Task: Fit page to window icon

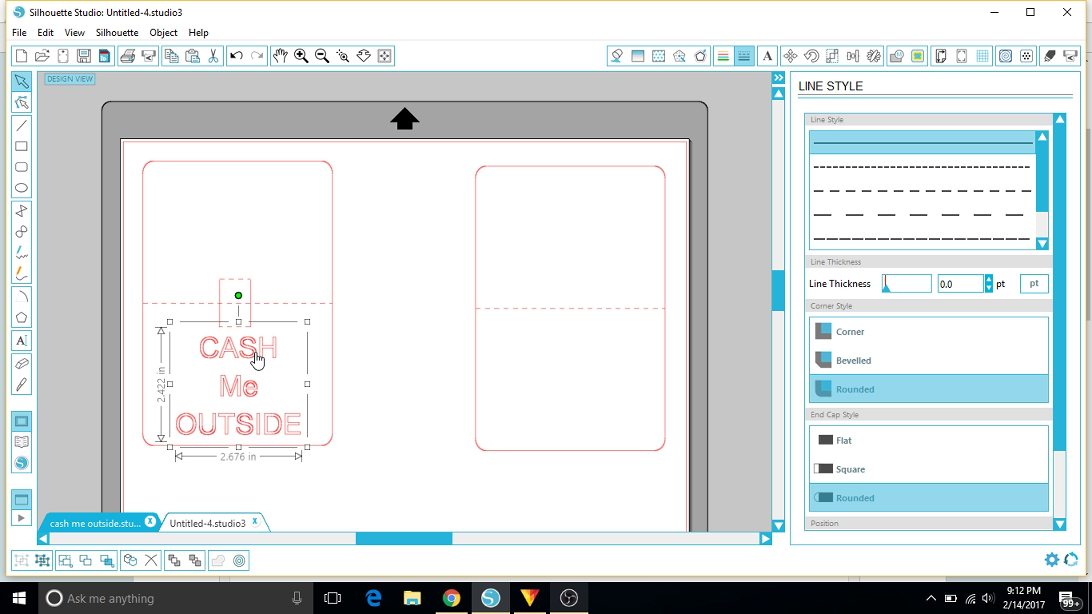Action: [384, 56]
